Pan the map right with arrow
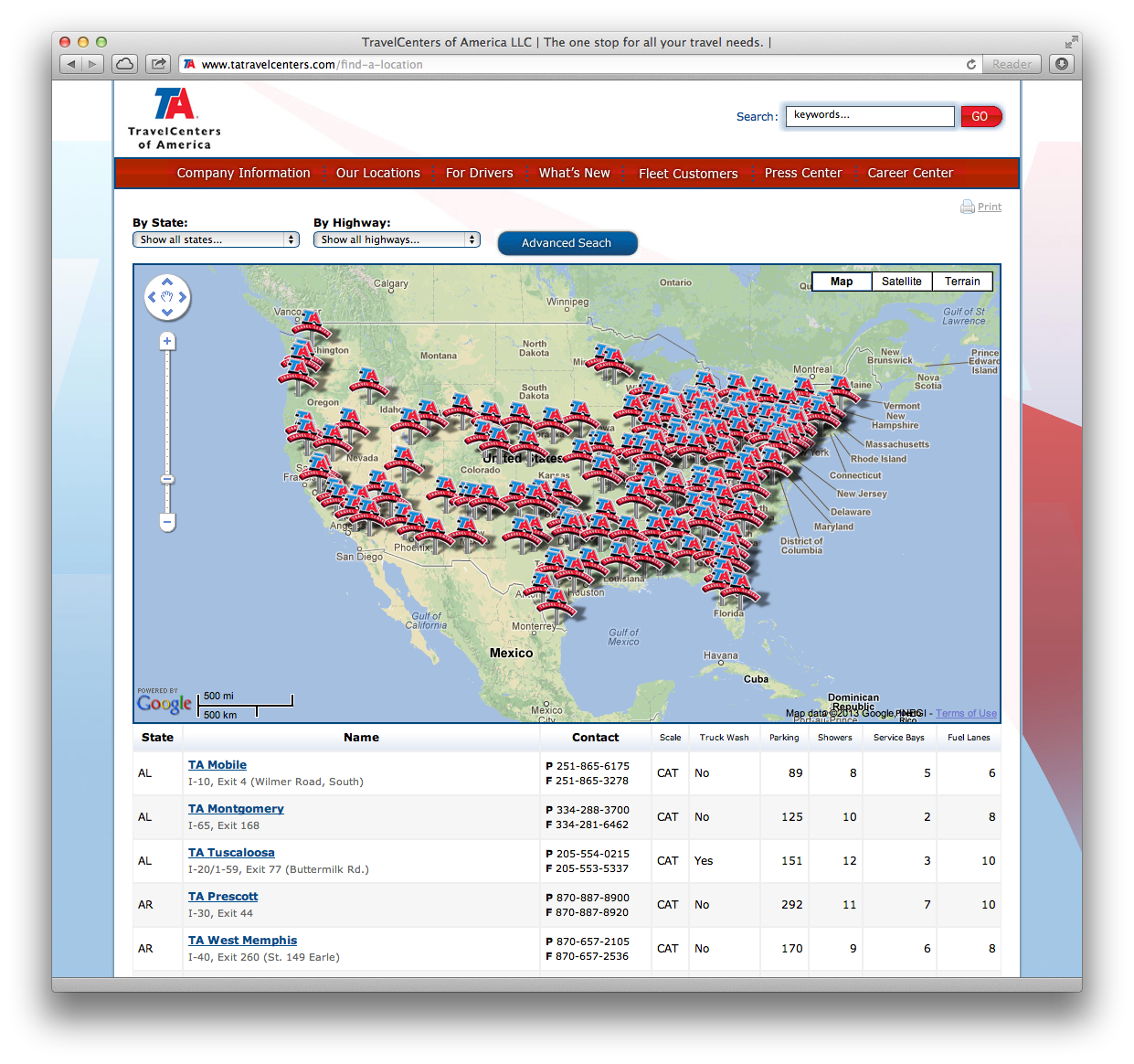The width and height of the screenshot is (1134, 1064). [183, 297]
